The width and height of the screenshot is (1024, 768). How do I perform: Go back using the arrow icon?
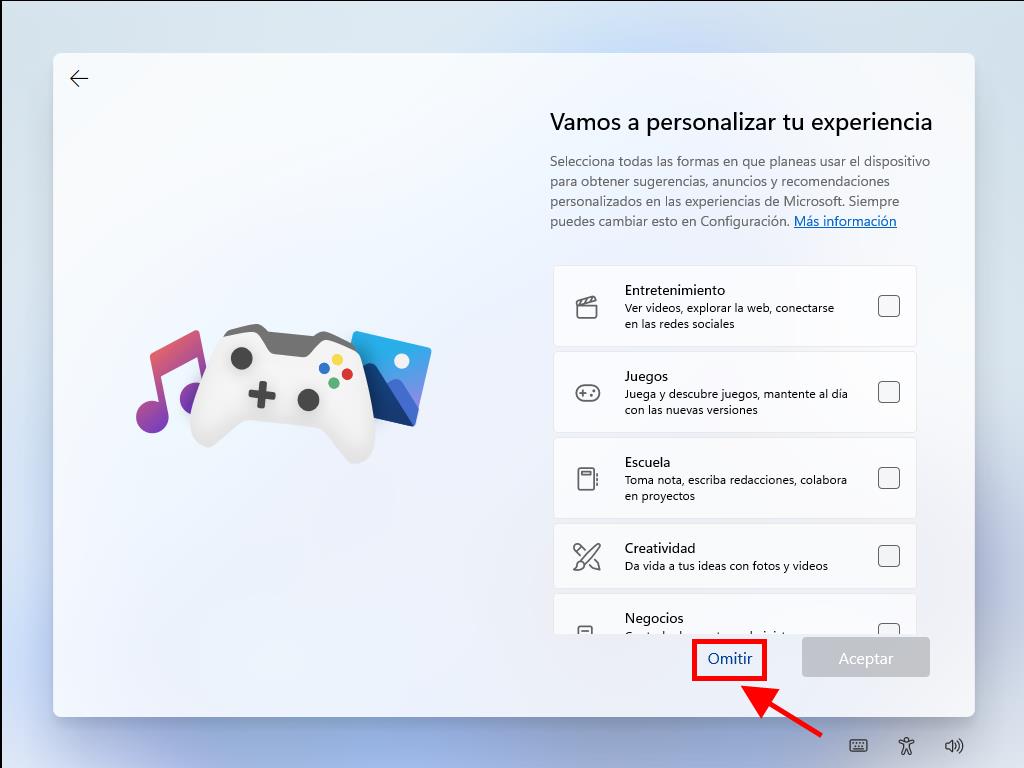click(79, 79)
